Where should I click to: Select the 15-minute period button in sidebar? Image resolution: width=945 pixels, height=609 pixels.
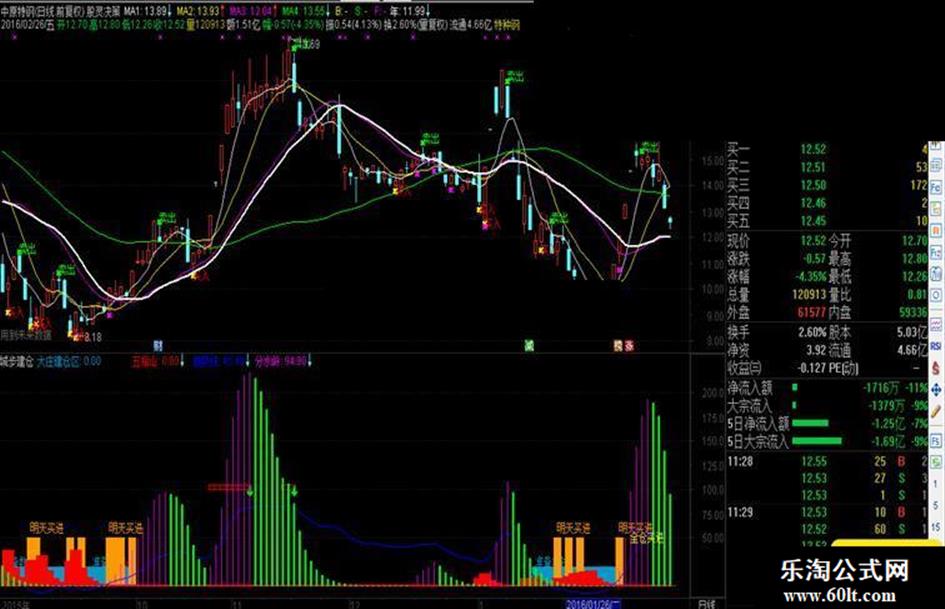click(x=936, y=526)
